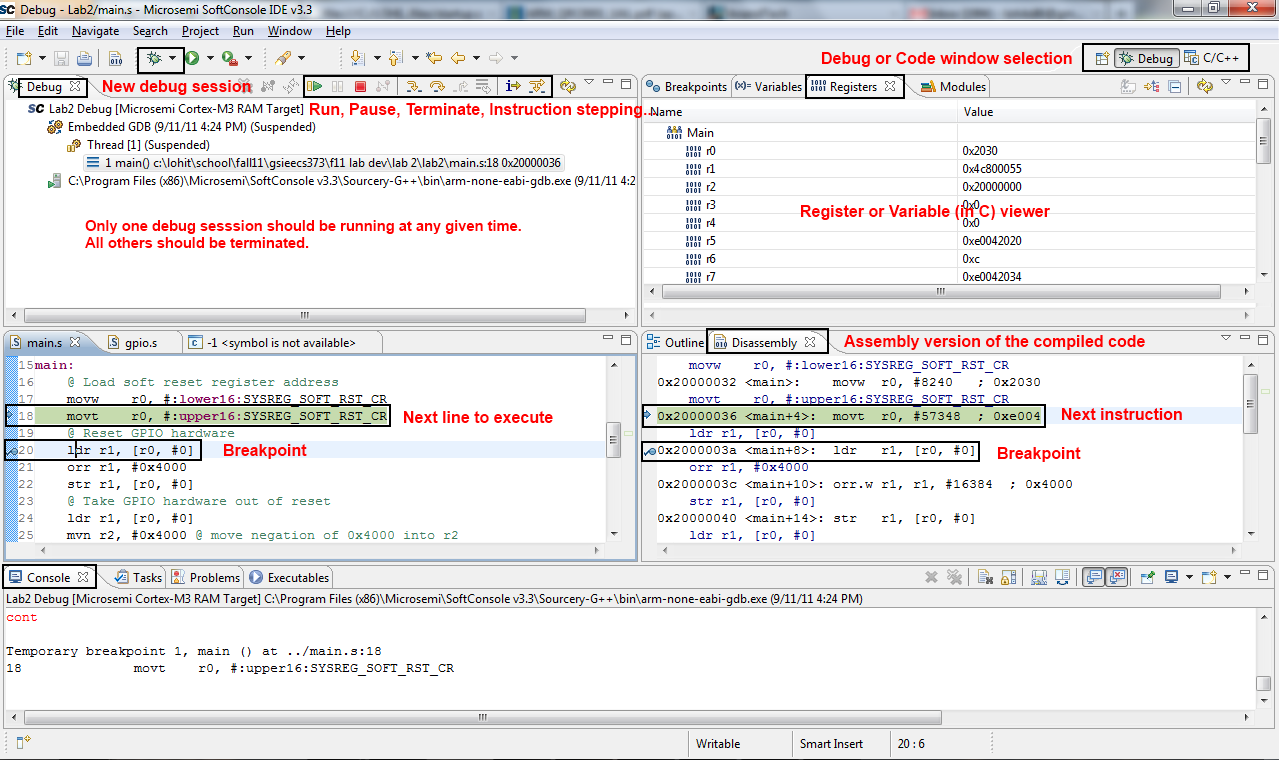Terminate the debug session with red square
The height and width of the screenshot is (760, 1279).
point(360,86)
